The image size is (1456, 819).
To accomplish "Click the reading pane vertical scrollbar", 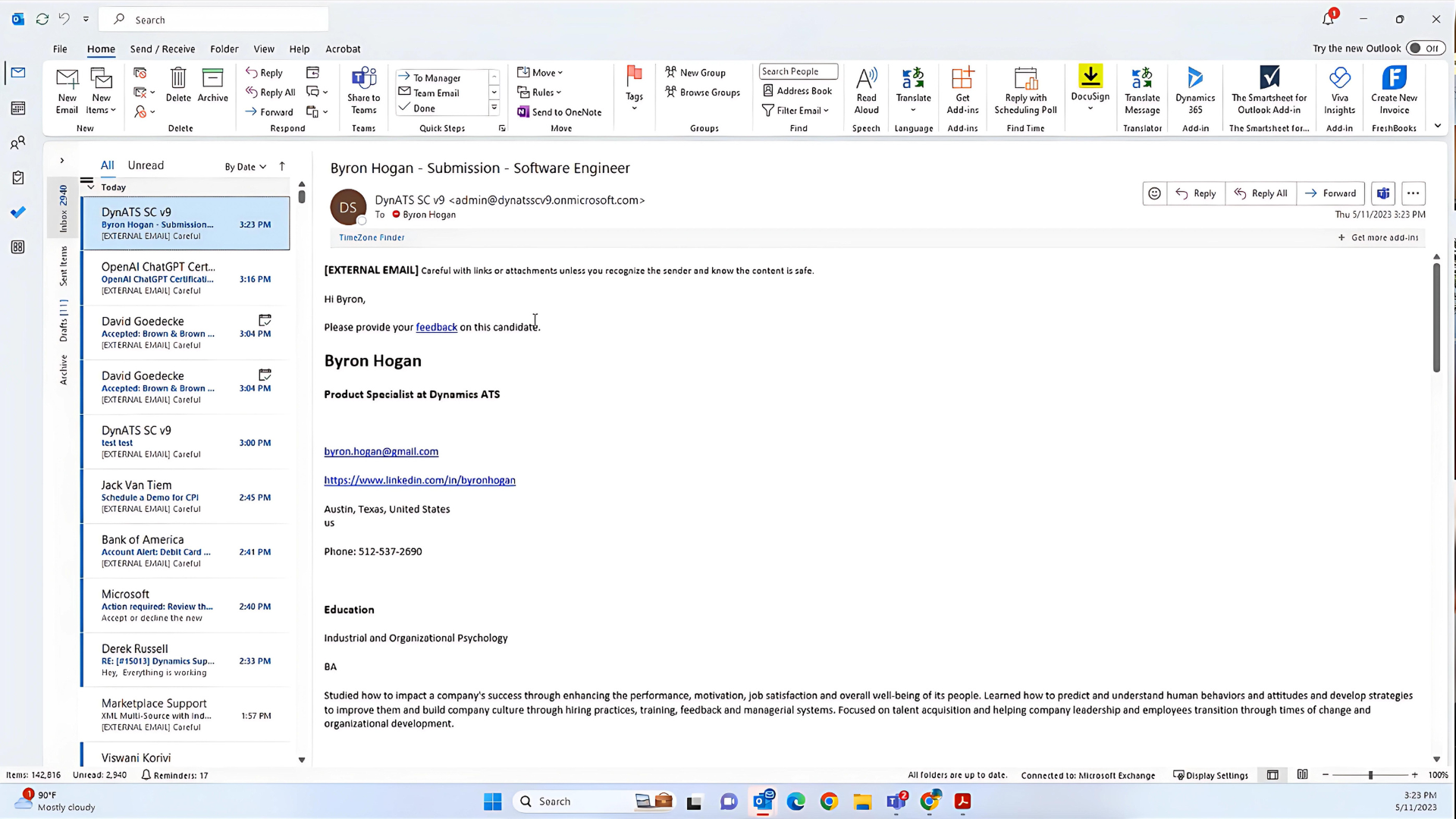I will [x=1436, y=318].
